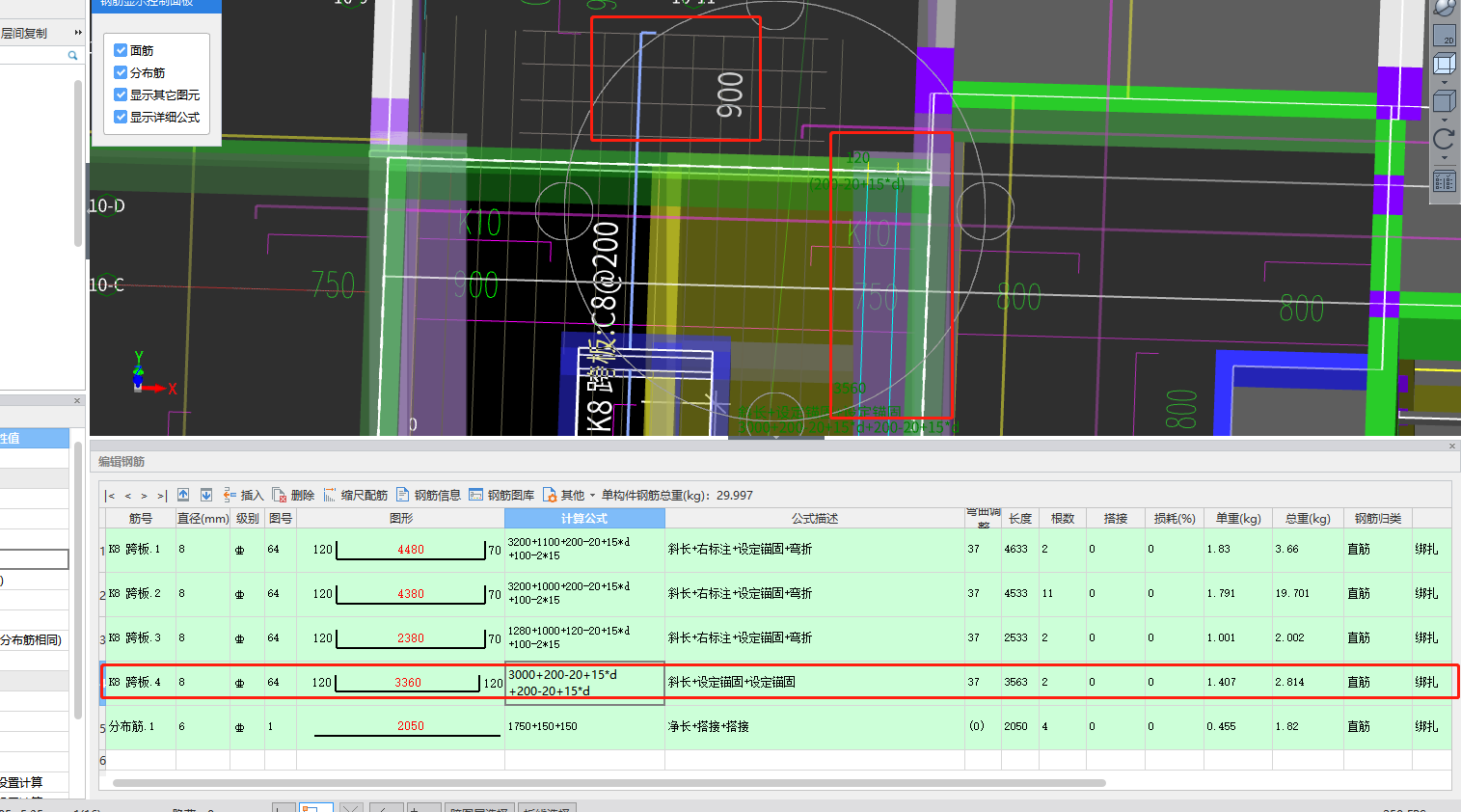Screen dimensions: 1461x812
Task: Jump to the last rebar row
Action: pyautogui.click(x=162, y=496)
